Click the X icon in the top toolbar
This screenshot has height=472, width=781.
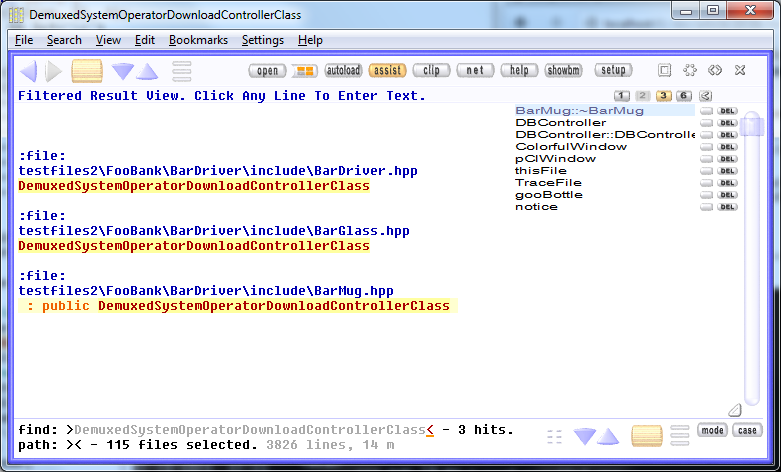tap(740, 71)
